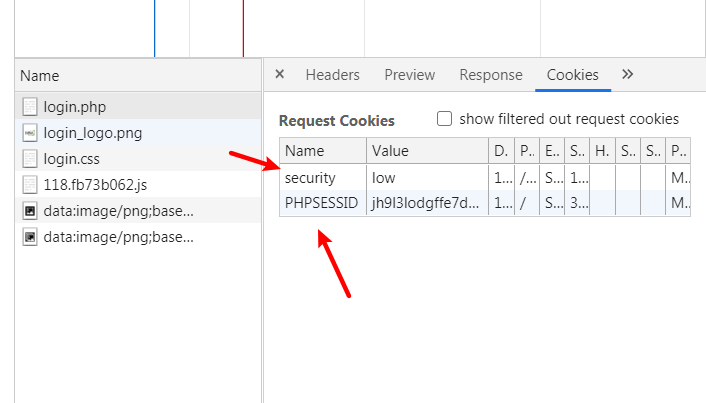The height and width of the screenshot is (403, 706).
Task: Select the security cookie row
Action: click(x=485, y=177)
